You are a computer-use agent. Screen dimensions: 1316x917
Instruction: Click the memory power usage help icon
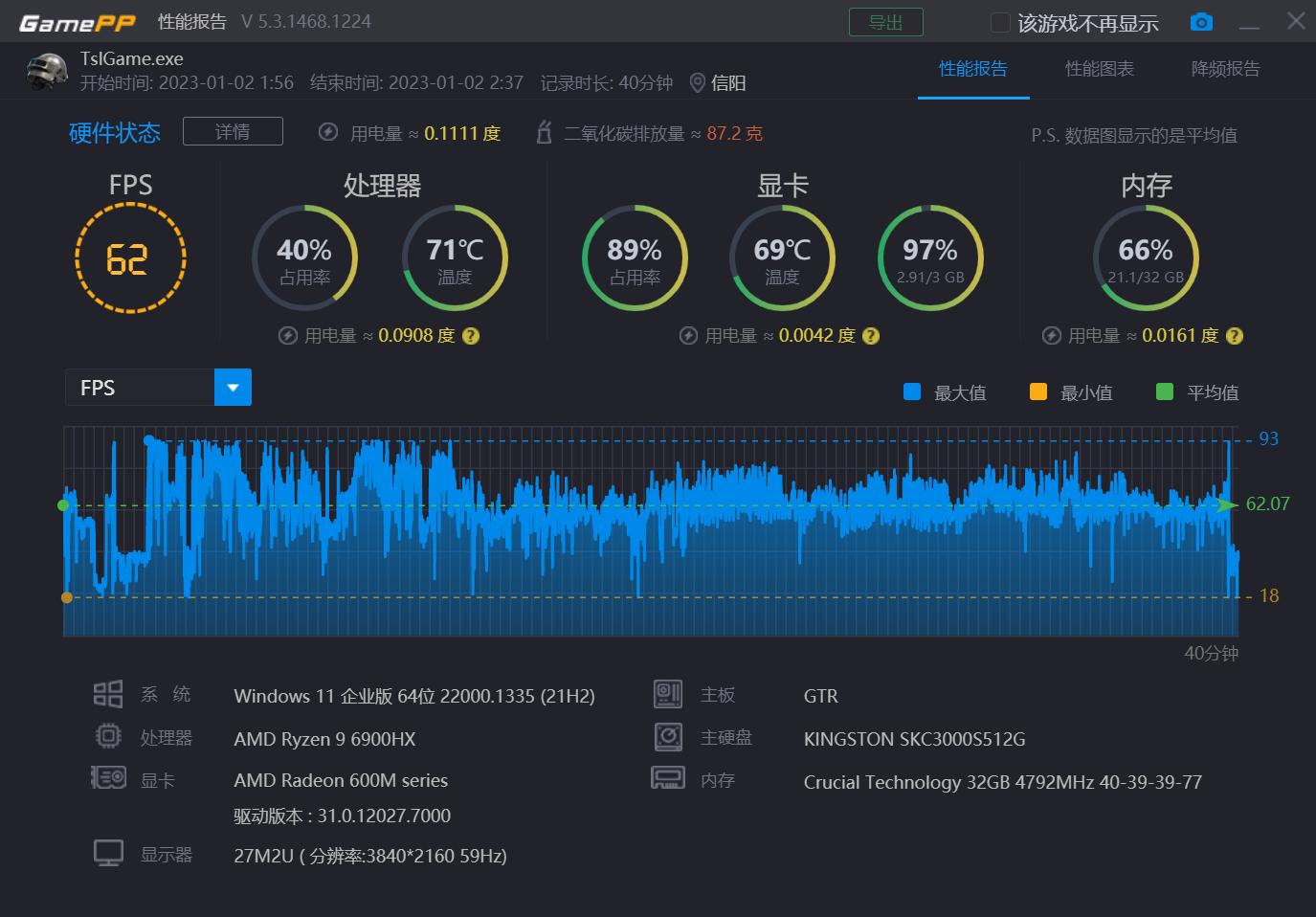(x=1235, y=336)
